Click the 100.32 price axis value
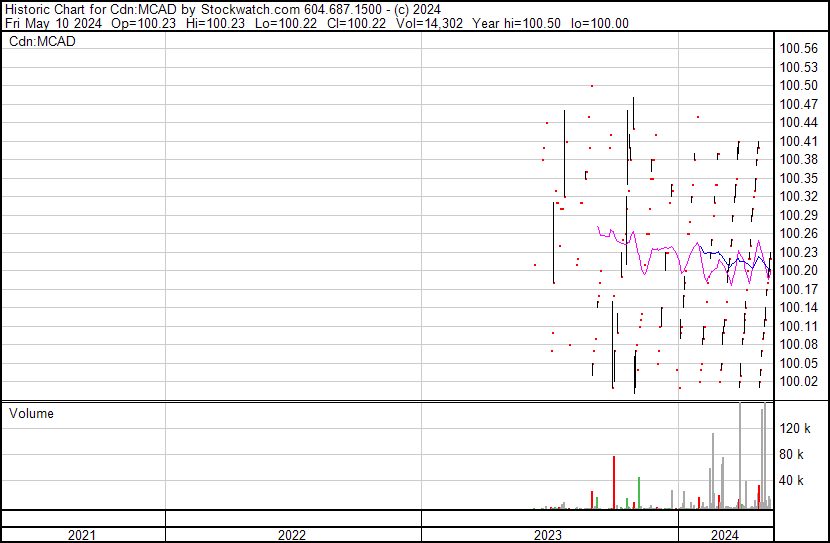Viewport: 830px width, 543px height. (799, 196)
